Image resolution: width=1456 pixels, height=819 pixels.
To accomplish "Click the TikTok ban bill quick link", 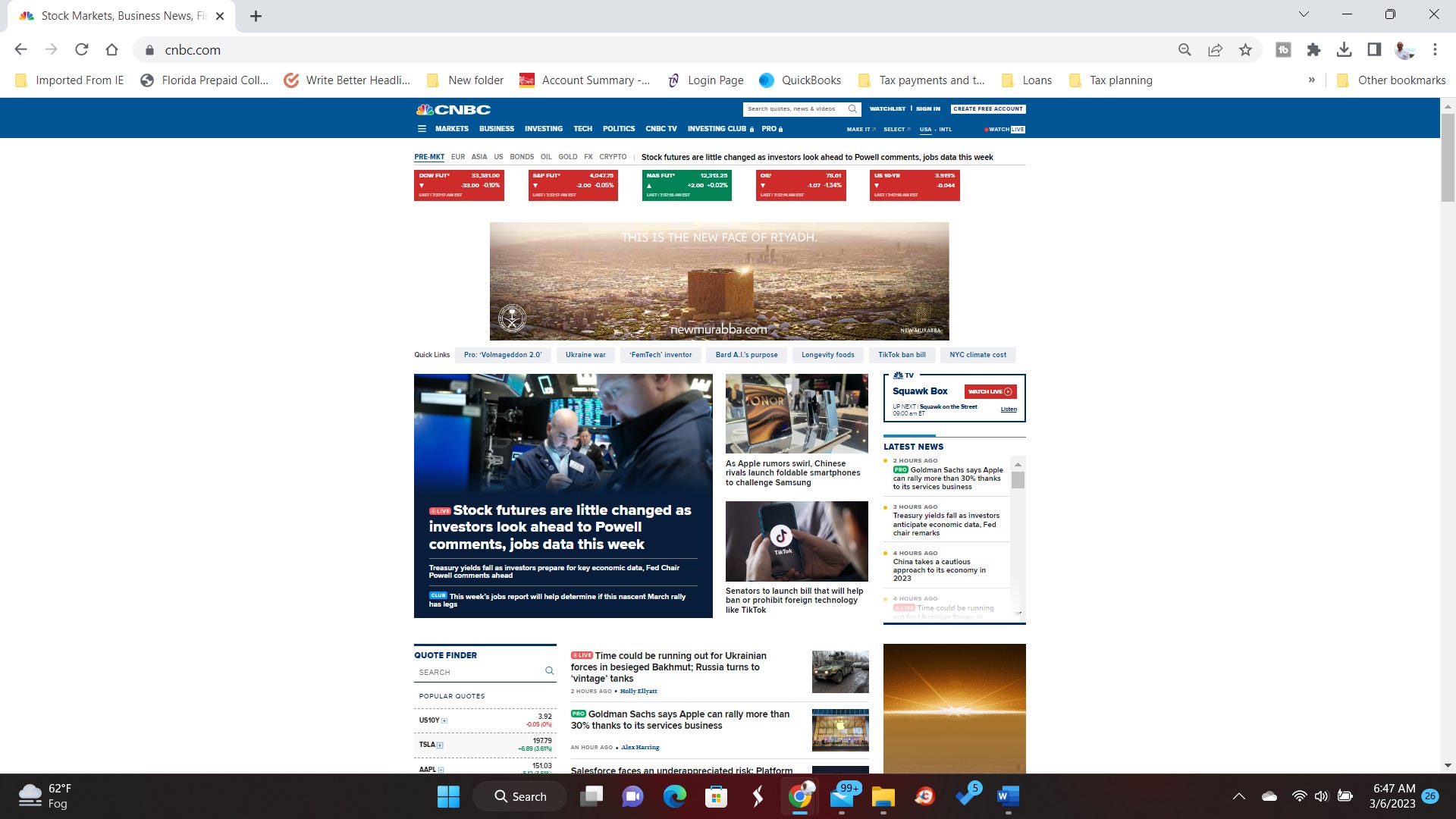I will coord(902,355).
